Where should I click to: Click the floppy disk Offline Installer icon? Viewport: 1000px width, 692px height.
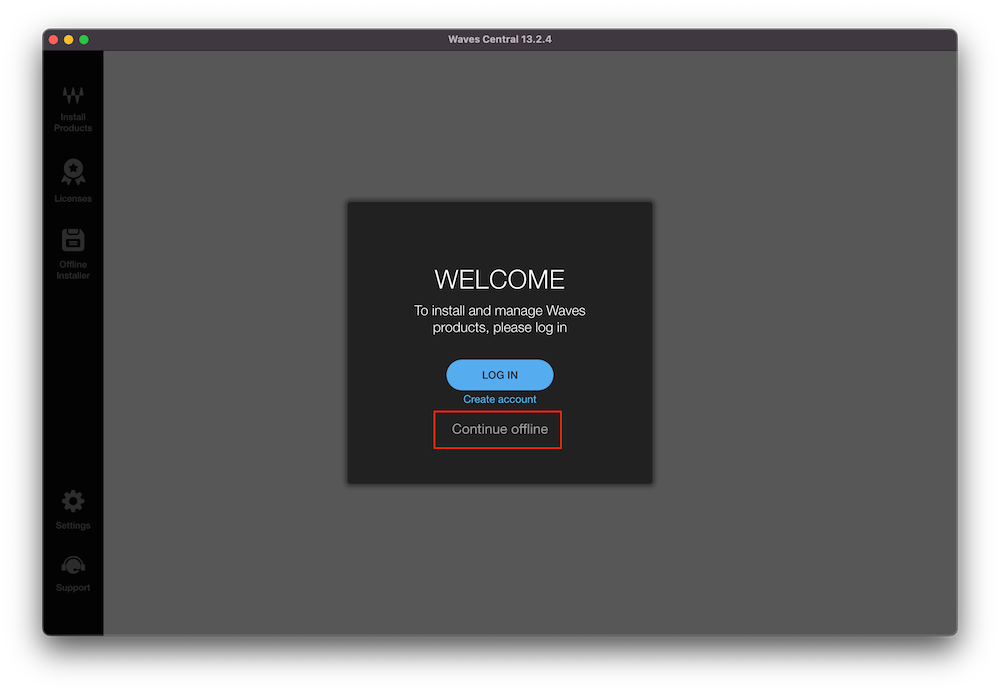[73, 240]
